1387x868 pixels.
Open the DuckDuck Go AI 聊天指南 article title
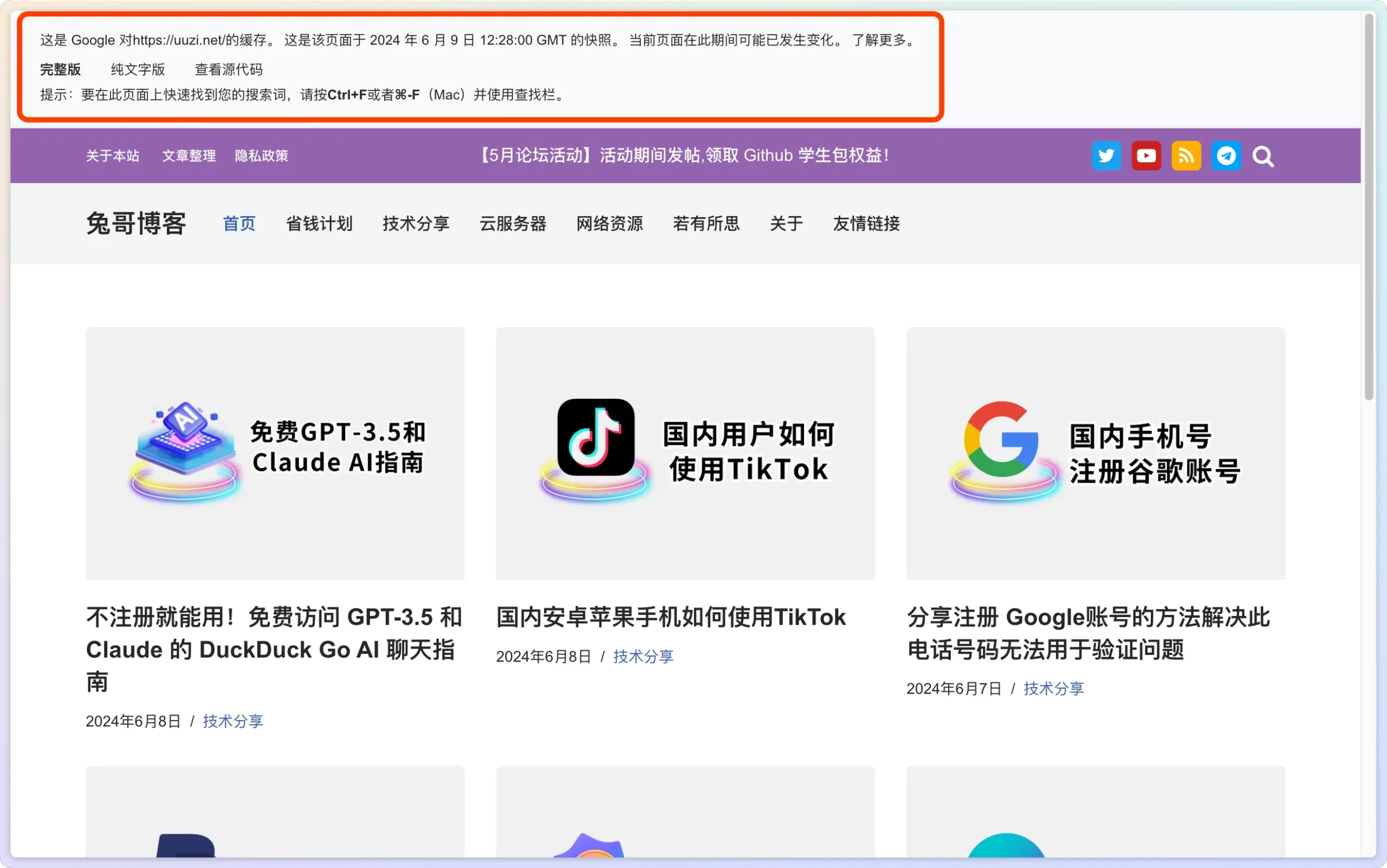[274, 649]
